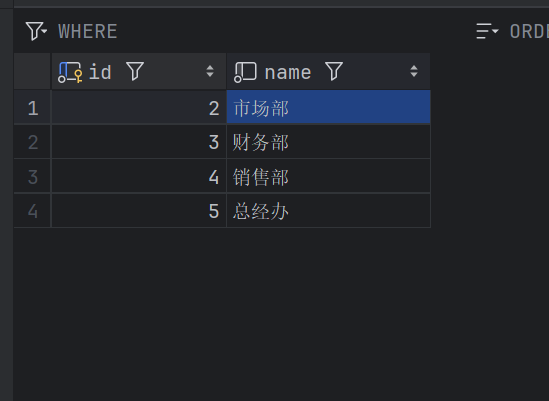Open the filter funnel for id column
The width and height of the screenshot is (549, 401).
[135, 71]
